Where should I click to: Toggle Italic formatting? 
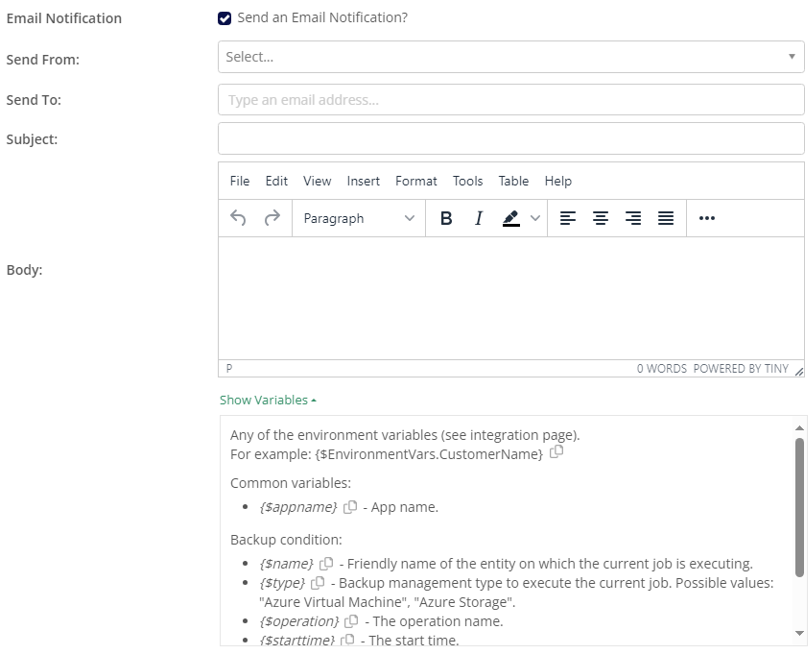pyautogui.click(x=479, y=218)
